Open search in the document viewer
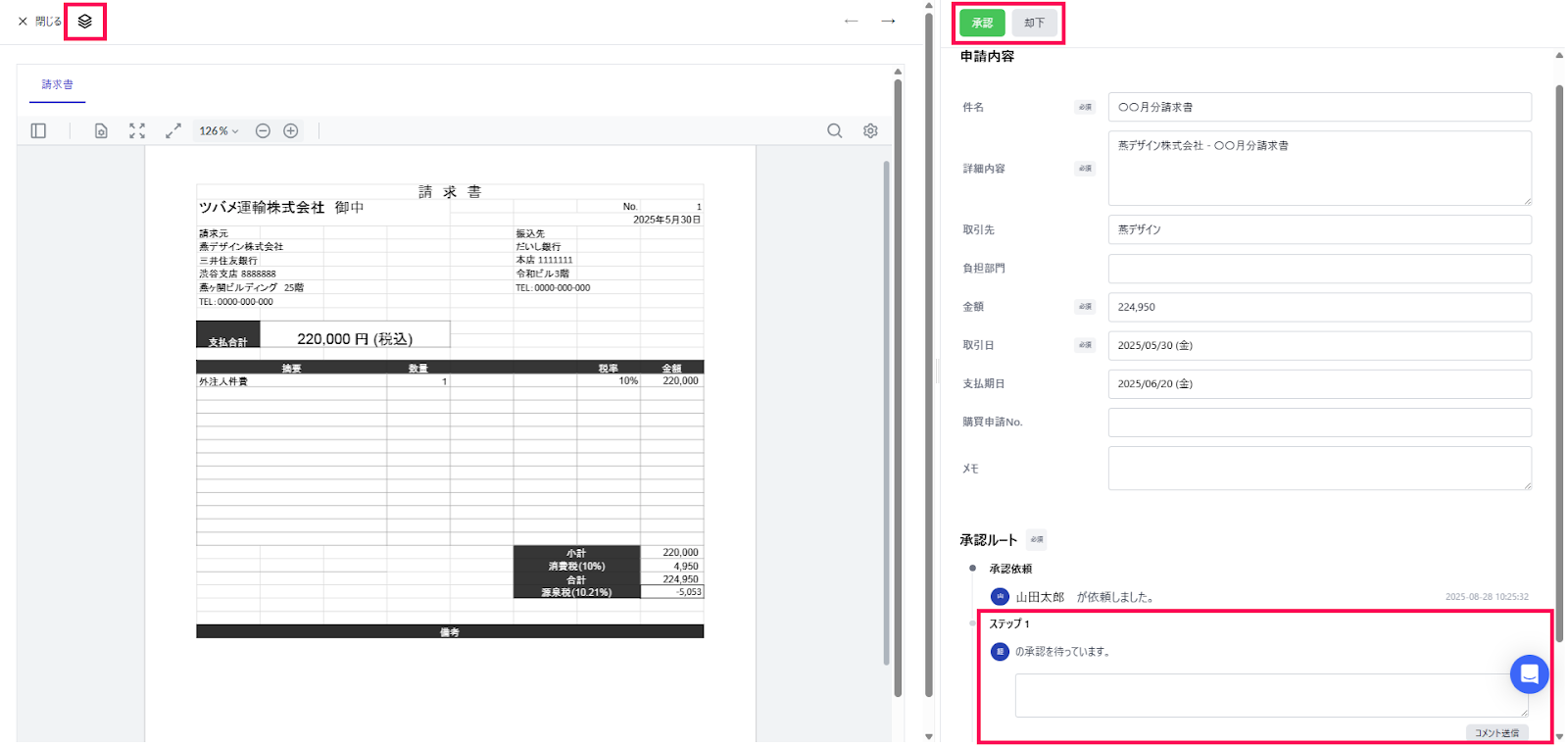 click(834, 131)
